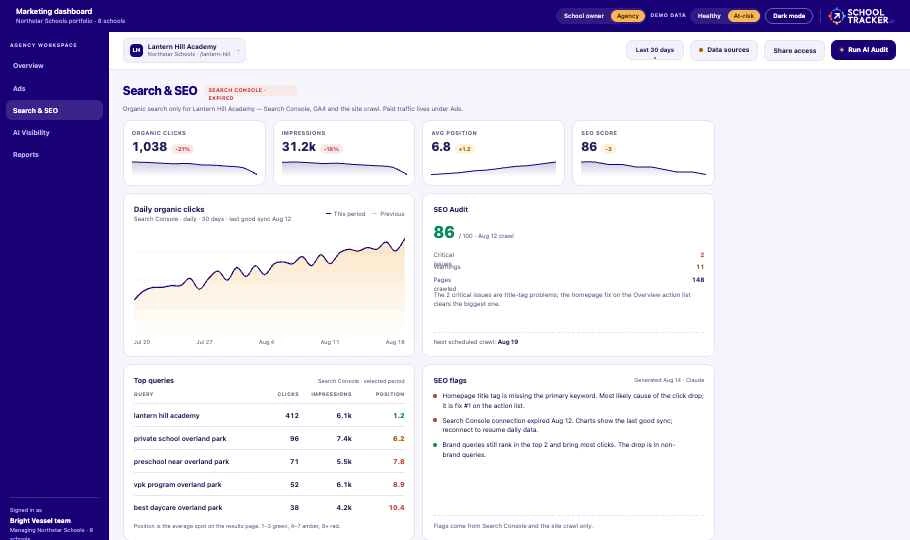This screenshot has height=540, width=910.
Task: Go to Overview in sidebar
Action: click(x=54, y=66)
